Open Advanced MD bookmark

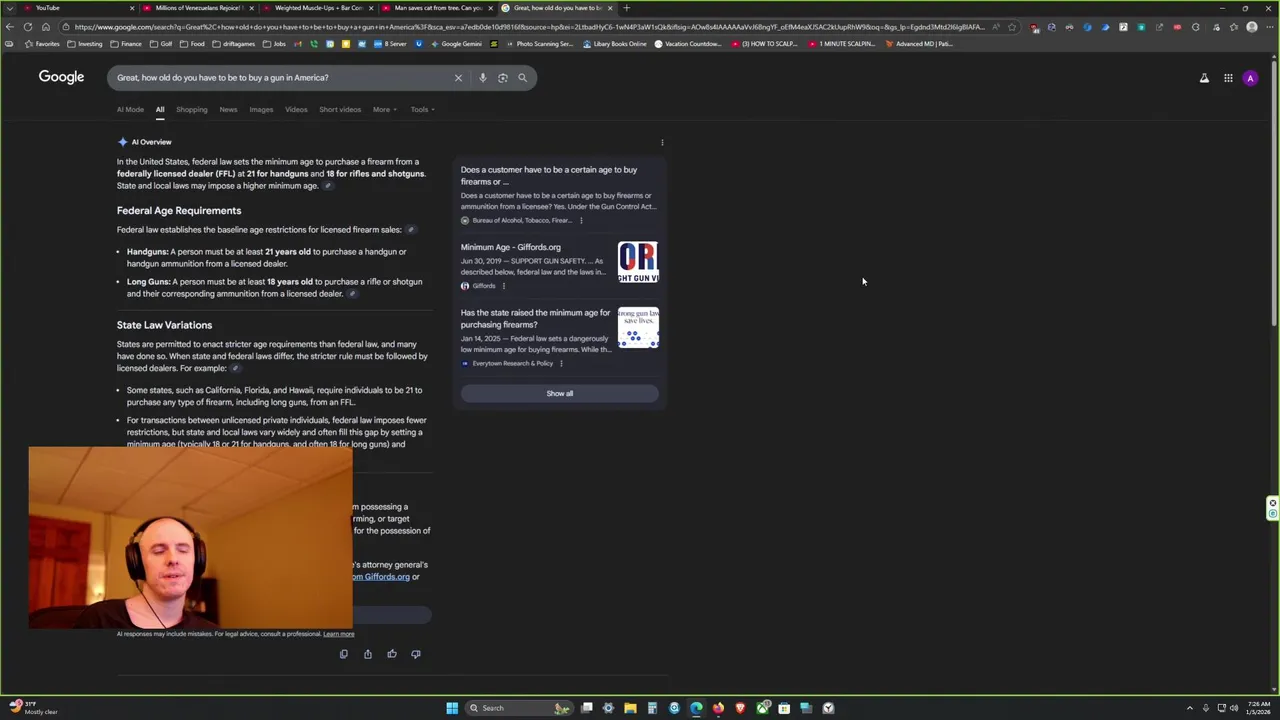919,44
